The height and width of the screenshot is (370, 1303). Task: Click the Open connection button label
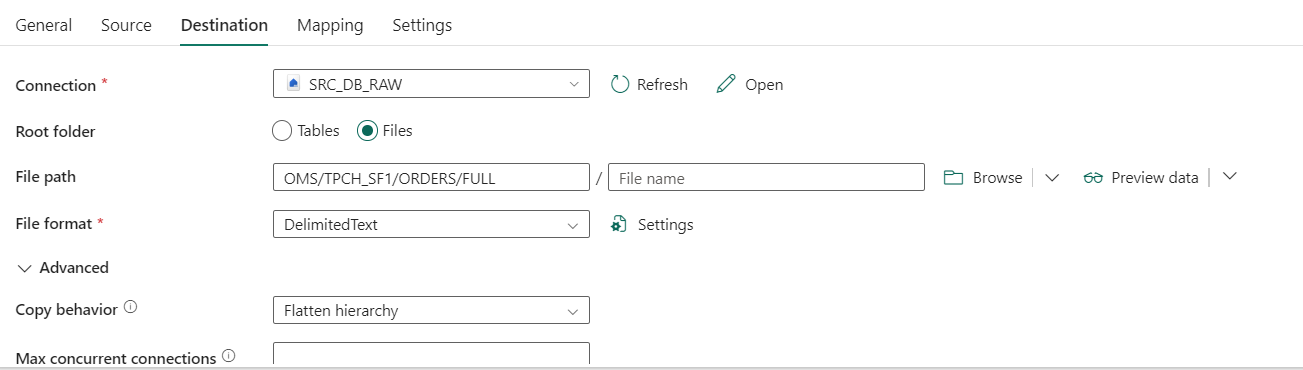click(764, 85)
